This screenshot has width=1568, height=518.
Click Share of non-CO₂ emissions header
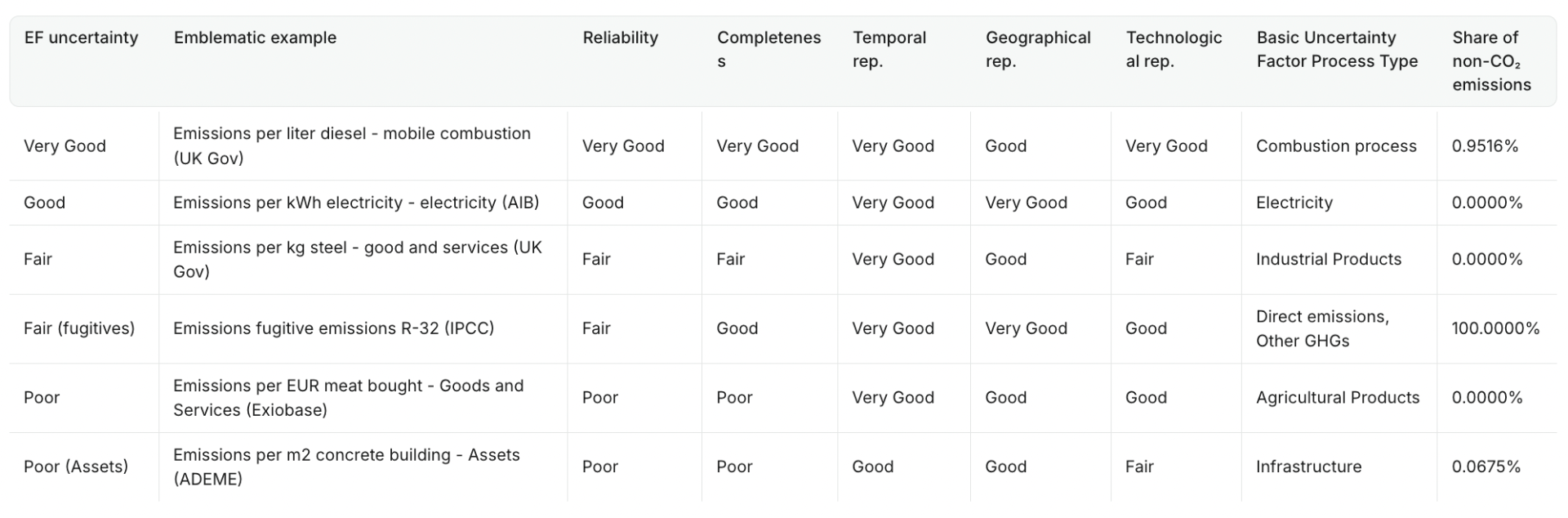coord(1491,60)
